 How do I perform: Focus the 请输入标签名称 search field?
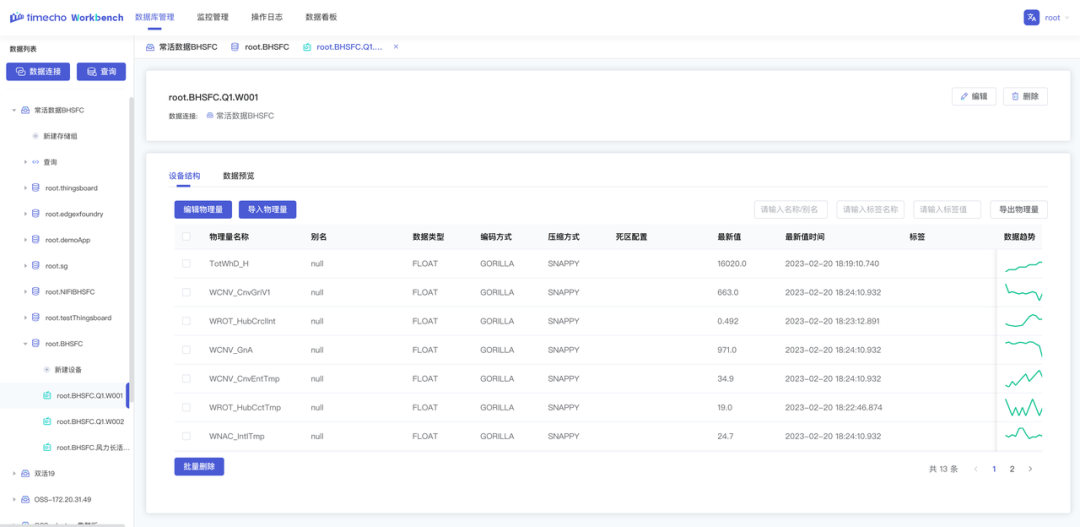[871, 209]
